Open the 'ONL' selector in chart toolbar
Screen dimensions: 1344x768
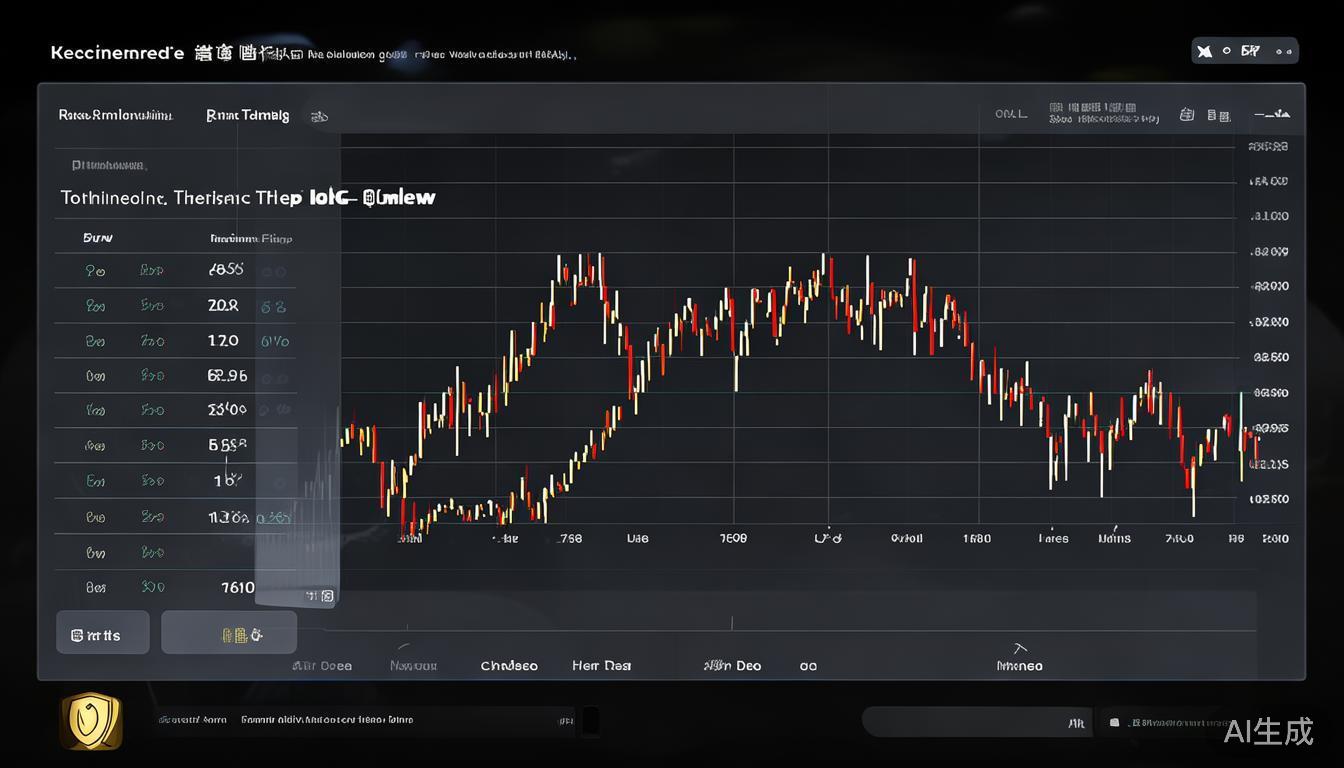pos(1010,114)
